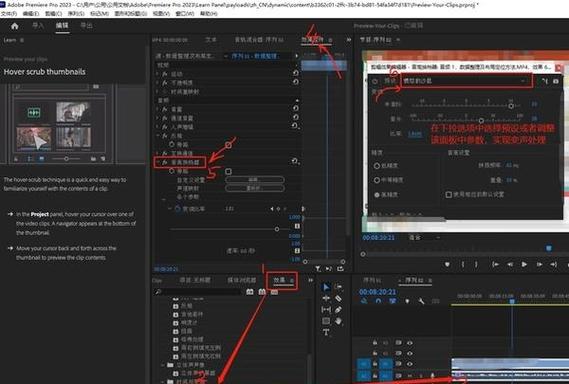The height and width of the screenshot is (384, 569).
Task: Click voice-over microphone on audio track
Action: tap(432, 376)
